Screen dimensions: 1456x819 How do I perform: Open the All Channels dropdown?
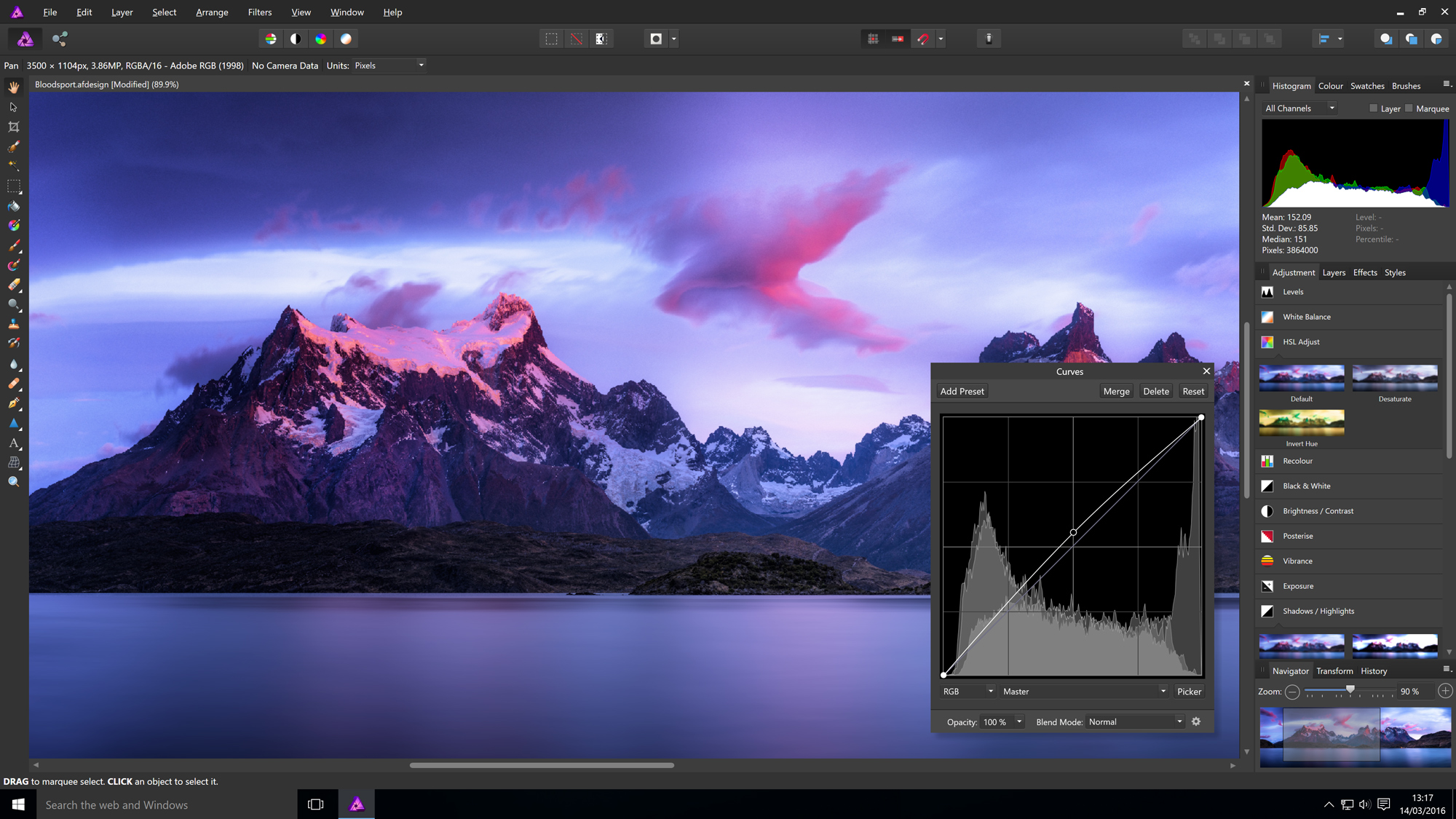click(x=1300, y=107)
